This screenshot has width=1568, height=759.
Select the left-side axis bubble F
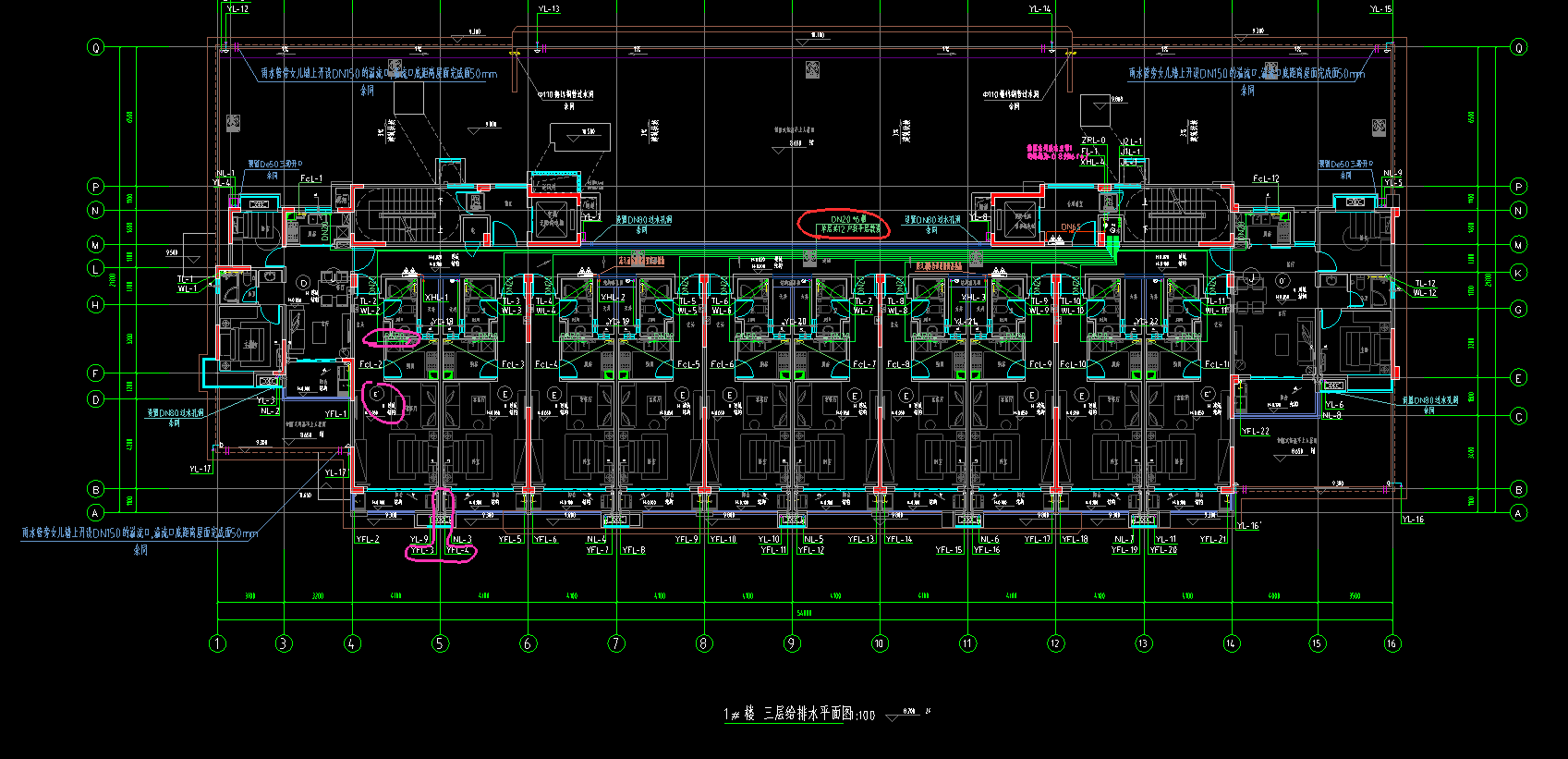coord(95,373)
